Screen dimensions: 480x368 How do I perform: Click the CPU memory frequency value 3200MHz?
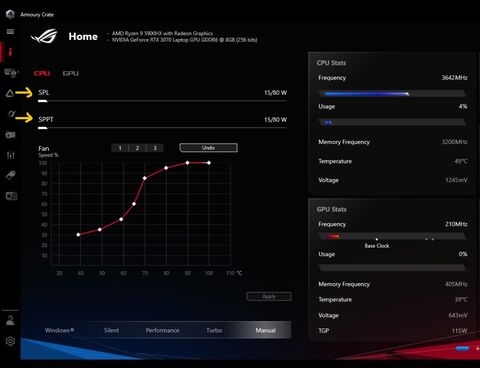(455, 142)
